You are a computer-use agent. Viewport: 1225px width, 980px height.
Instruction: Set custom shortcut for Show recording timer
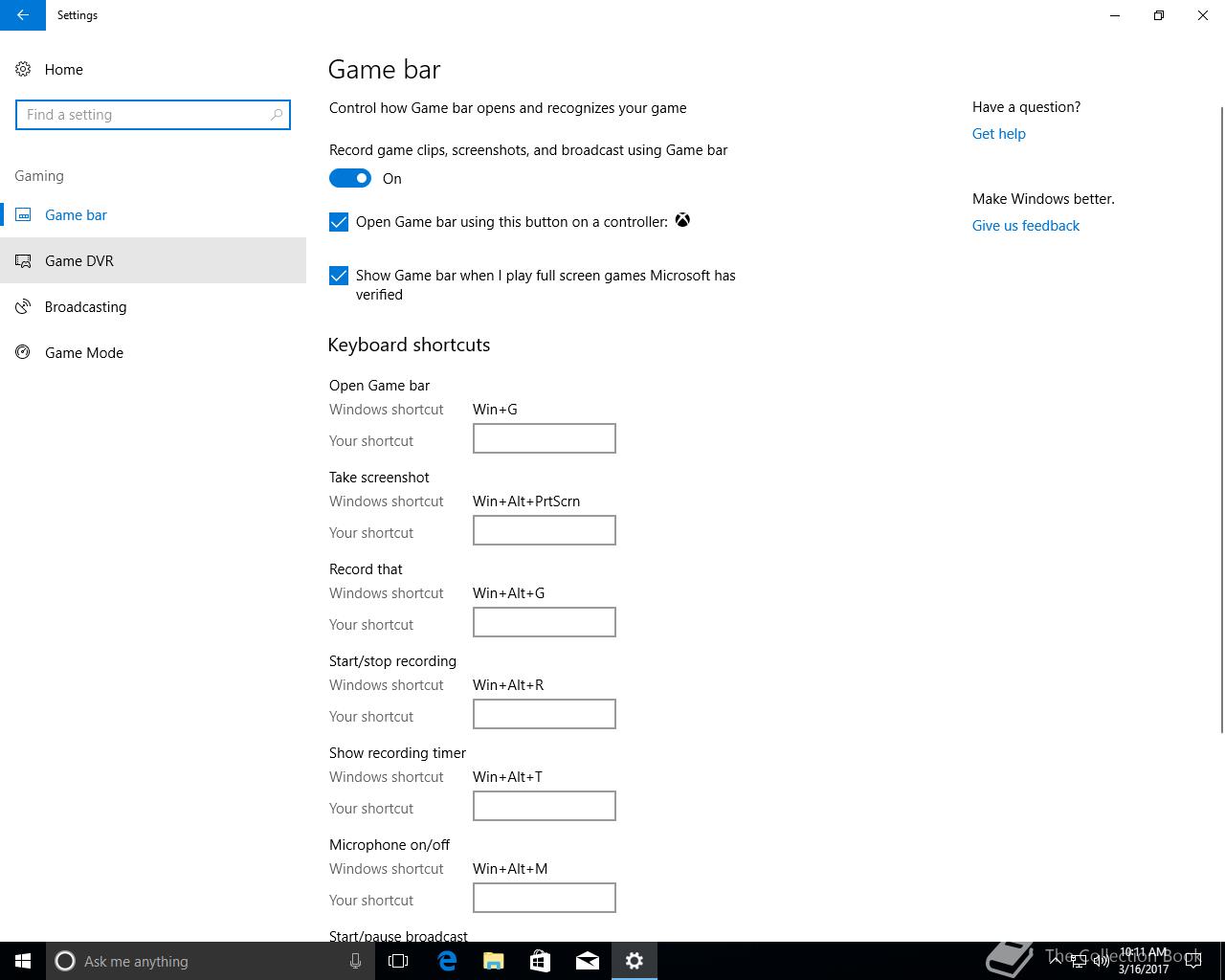545,806
